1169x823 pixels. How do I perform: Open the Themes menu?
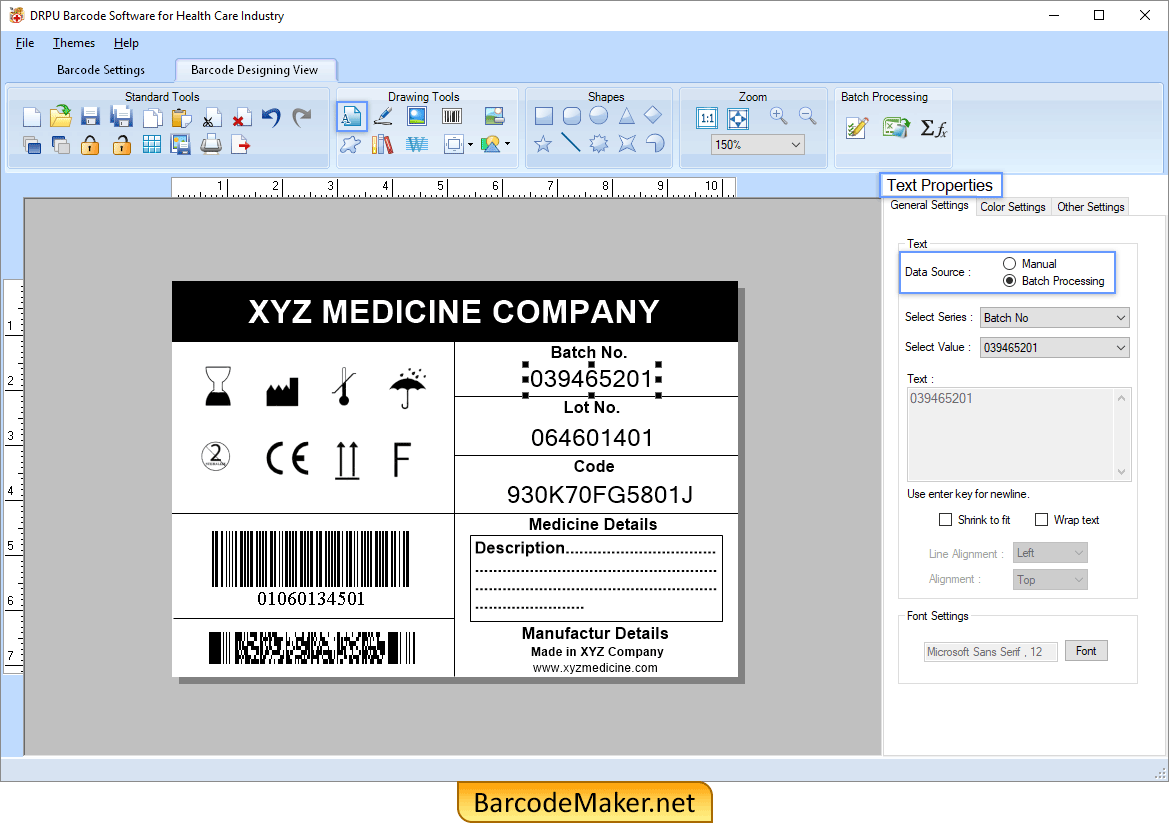point(74,42)
